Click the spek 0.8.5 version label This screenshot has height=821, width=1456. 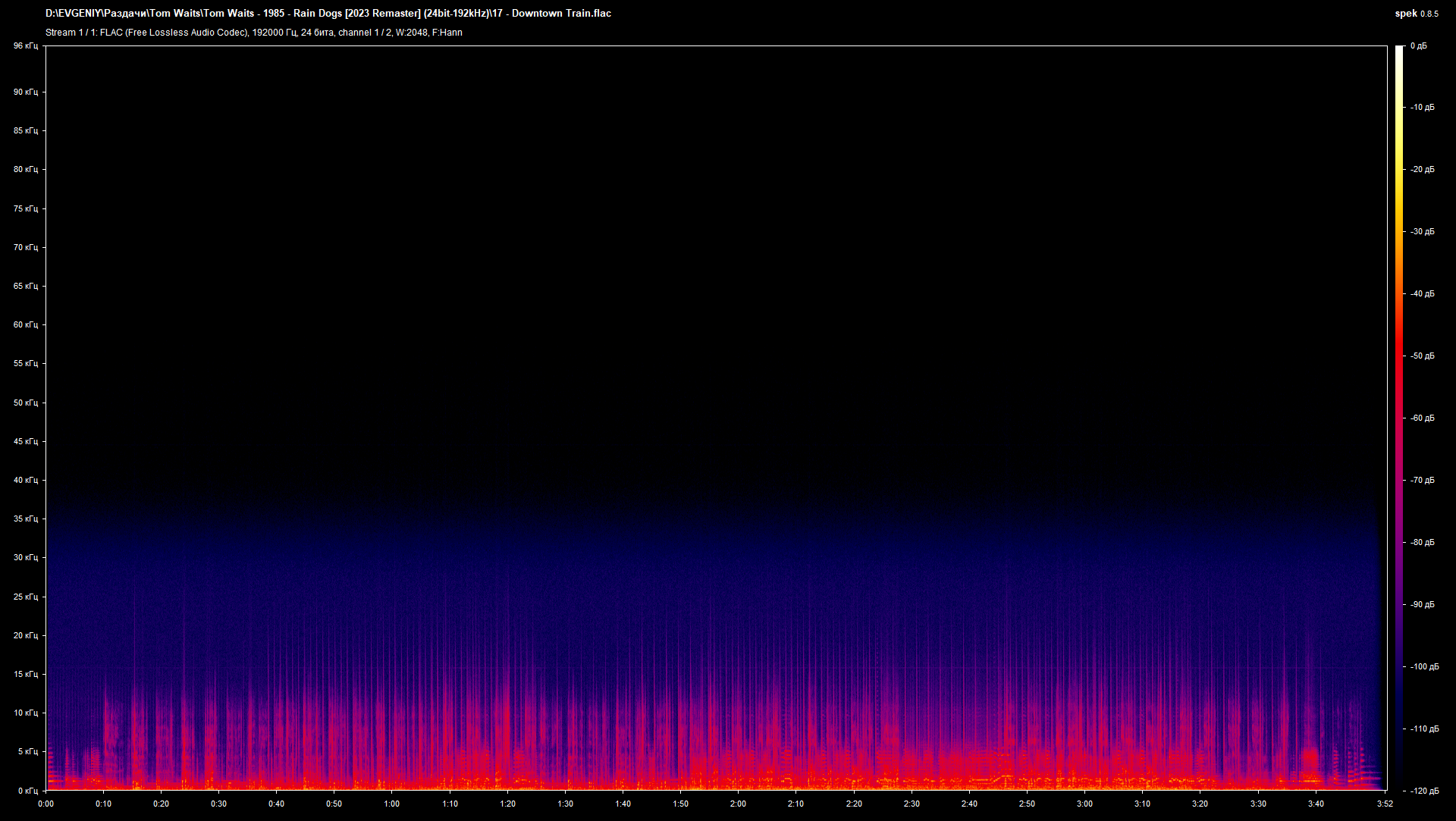pyautogui.click(x=1417, y=13)
